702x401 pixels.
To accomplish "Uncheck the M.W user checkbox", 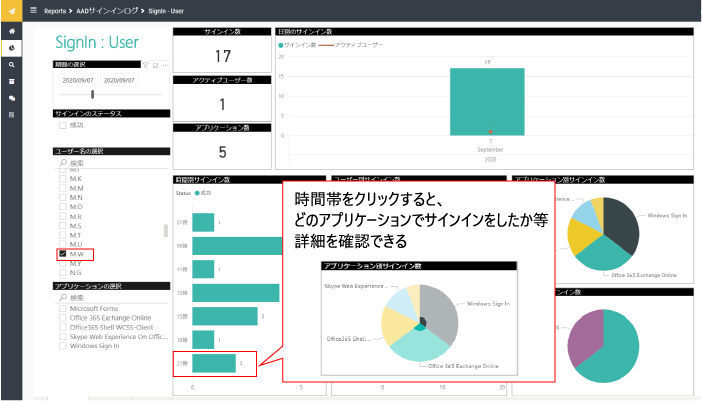I will [63, 255].
